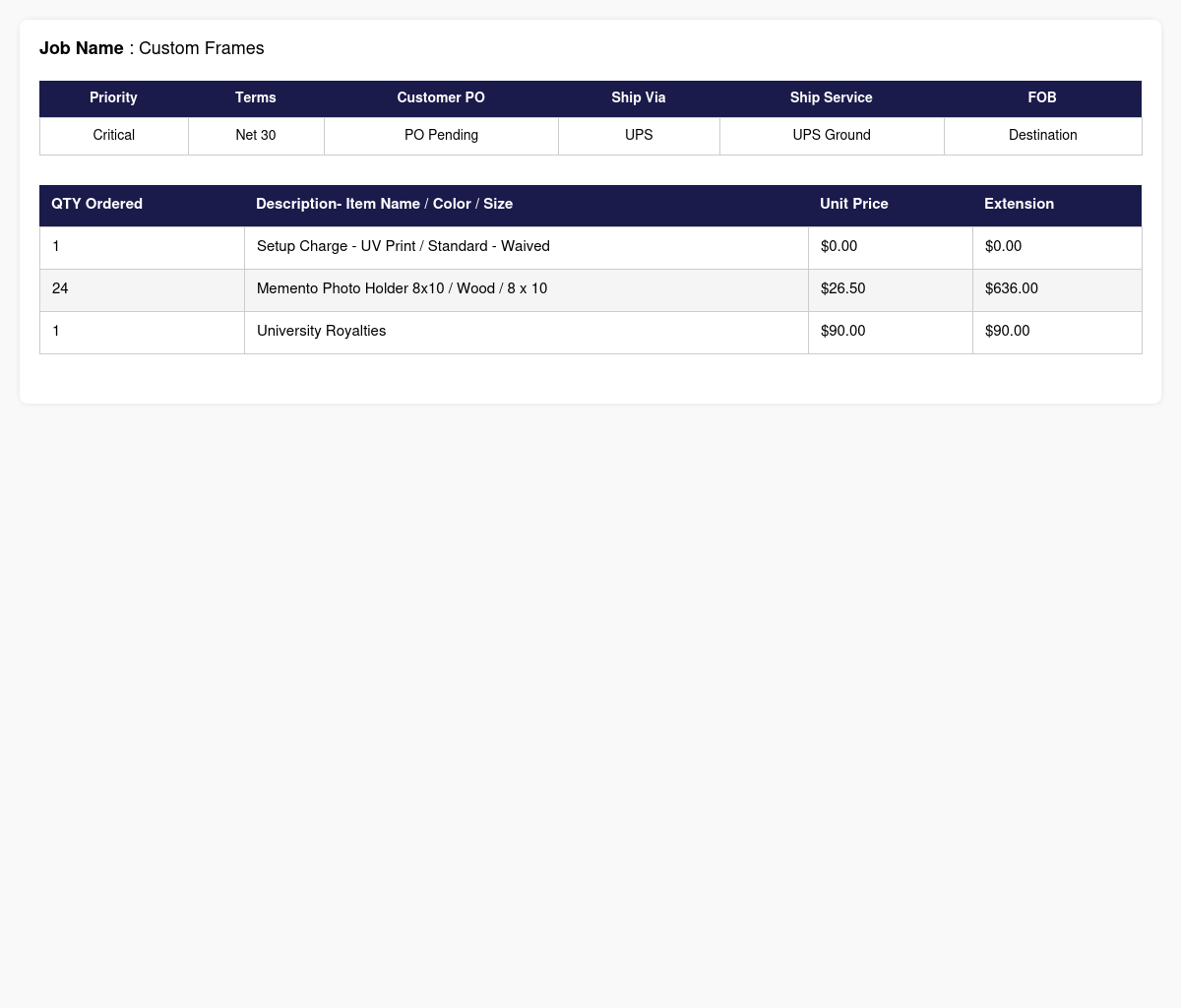Click the Priority column header
The height and width of the screenshot is (1008, 1181).
(x=113, y=98)
